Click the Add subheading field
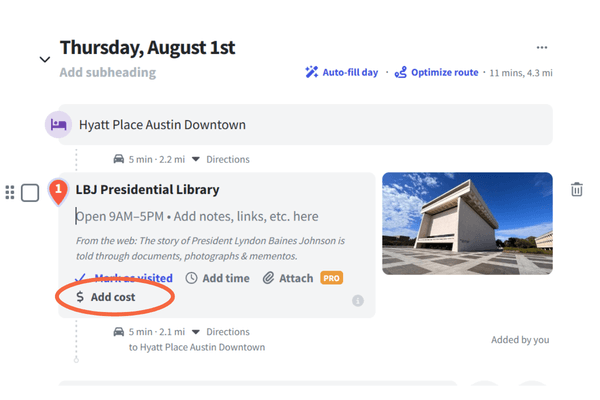This screenshot has width=600, height=400. tap(108, 73)
